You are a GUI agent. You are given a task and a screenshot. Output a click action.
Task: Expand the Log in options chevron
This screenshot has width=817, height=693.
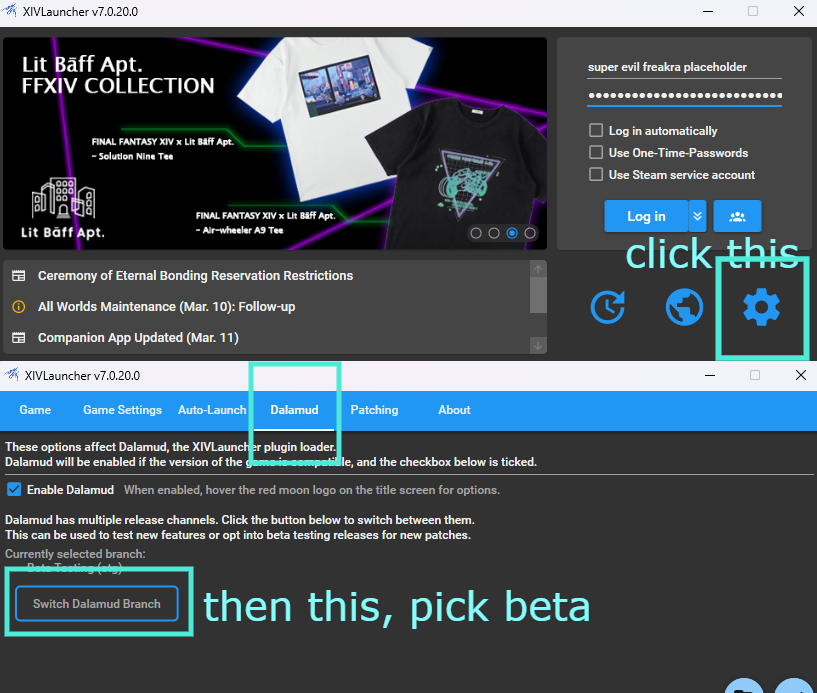[697, 216]
